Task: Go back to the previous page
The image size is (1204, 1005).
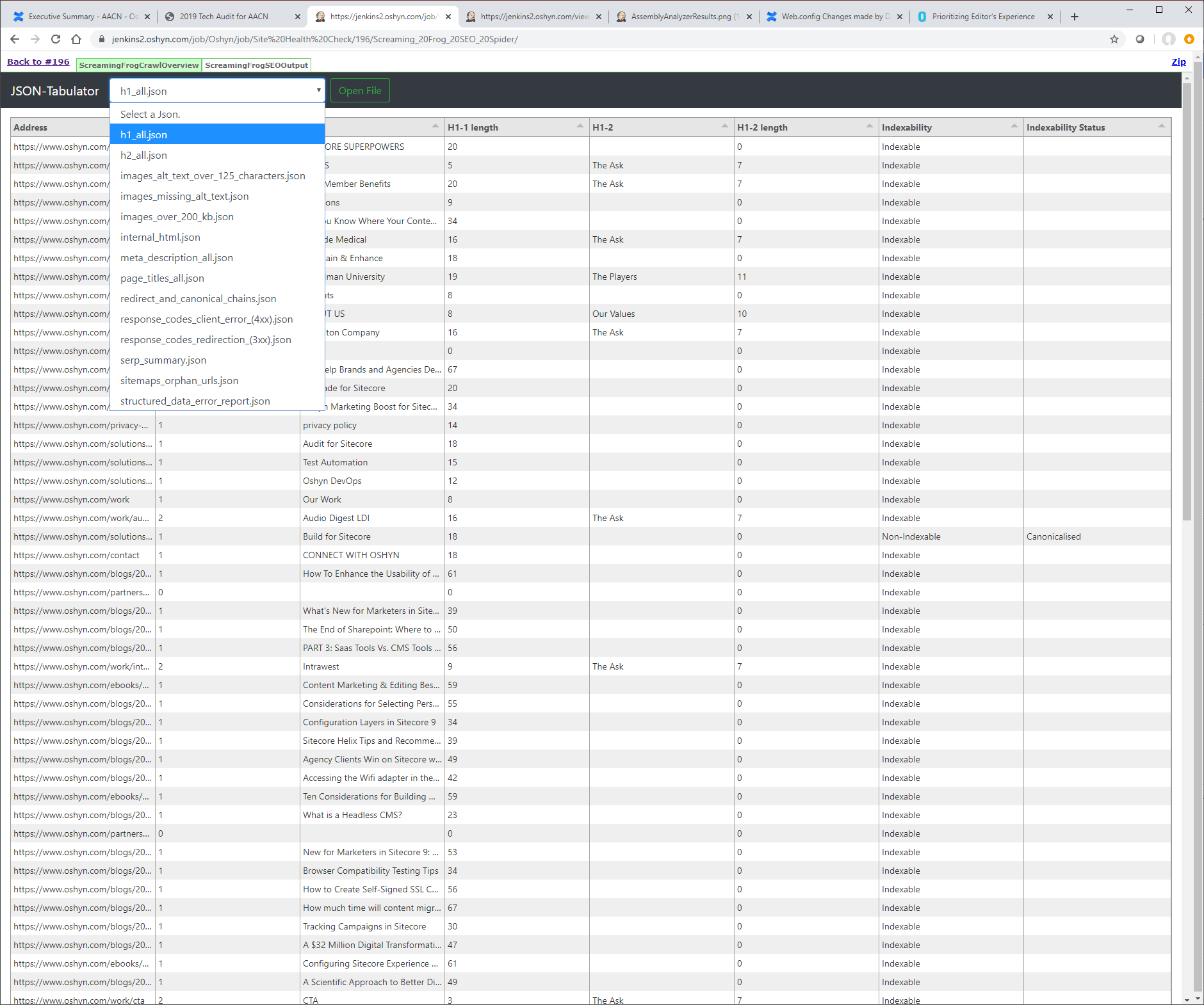Action: tap(15, 39)
